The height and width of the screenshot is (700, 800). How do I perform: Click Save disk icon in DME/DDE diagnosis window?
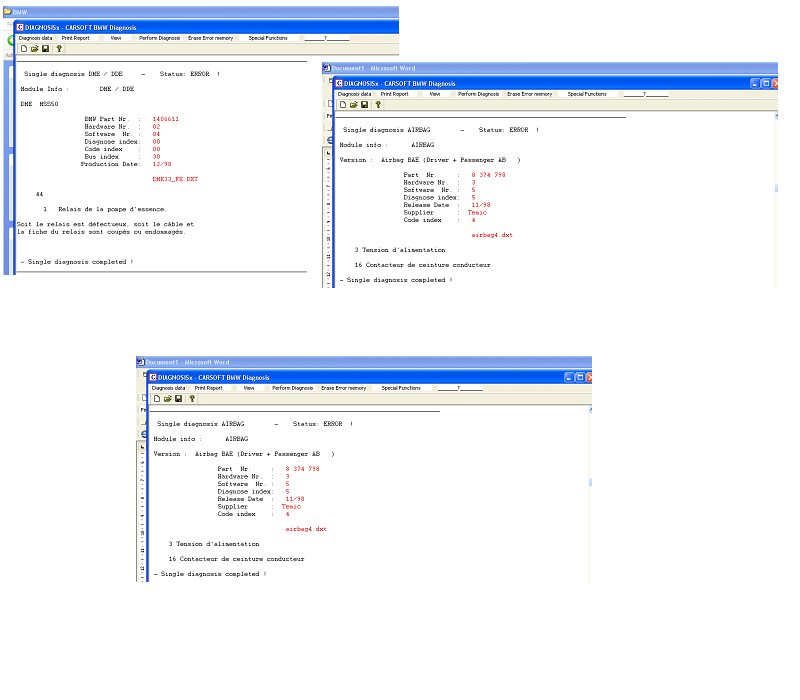(45, 49)
